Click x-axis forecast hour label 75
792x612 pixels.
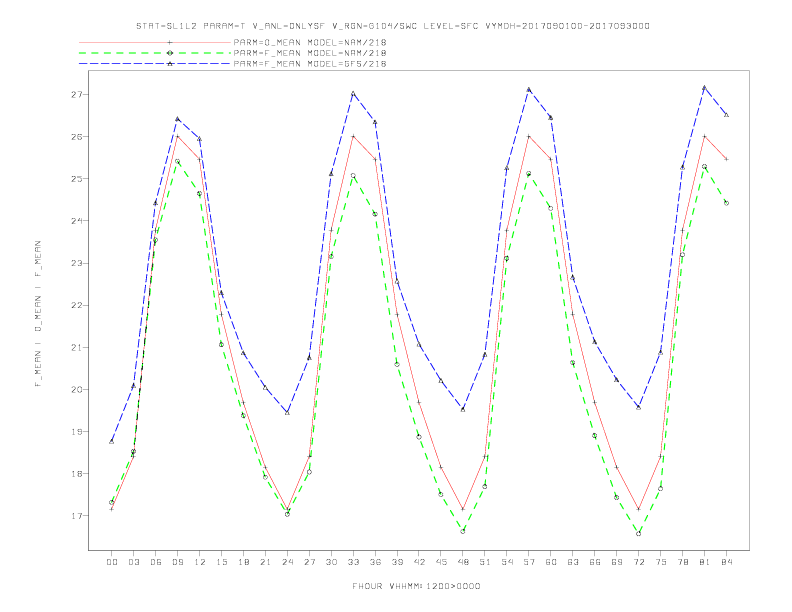(661, 562)
